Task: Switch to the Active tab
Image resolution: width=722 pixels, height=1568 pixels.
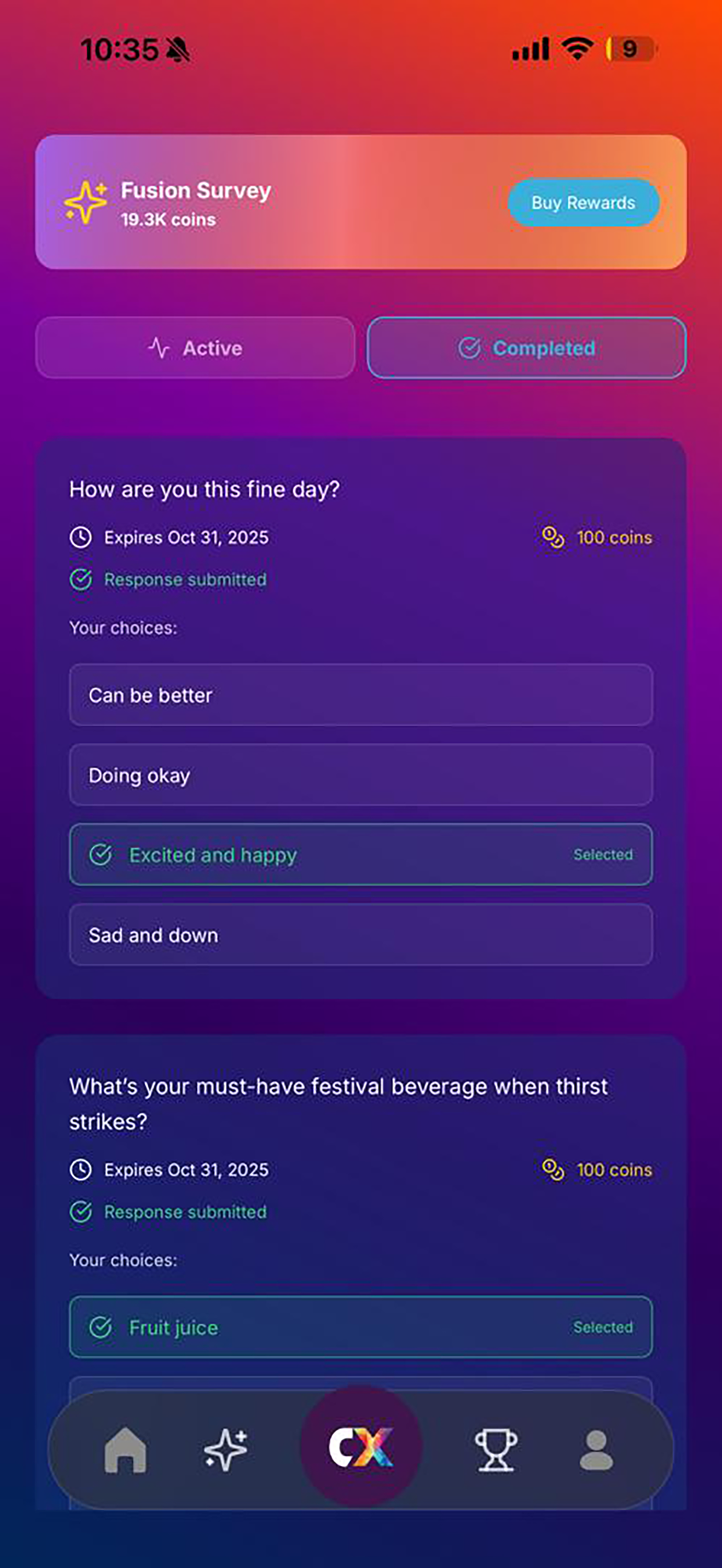Action: [195, 348]
